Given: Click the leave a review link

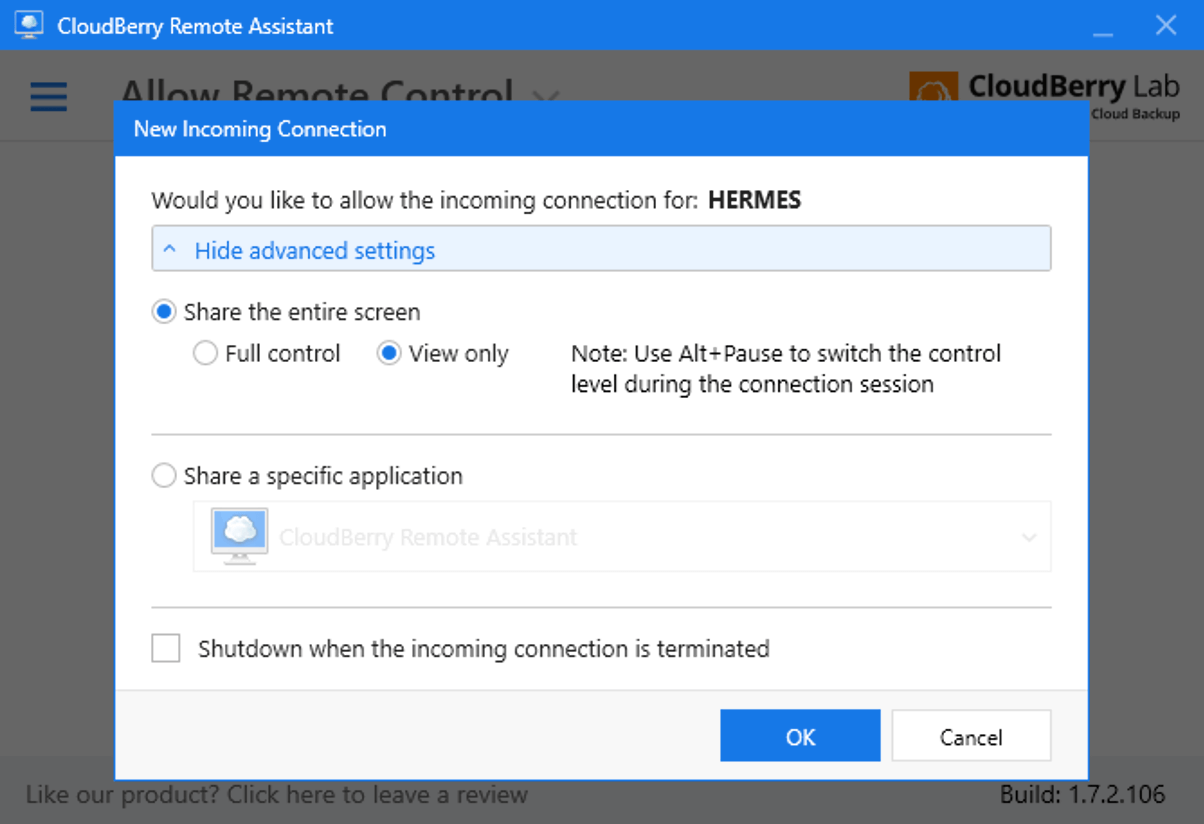Looking at the screenshot, I should tap(276, 795).
